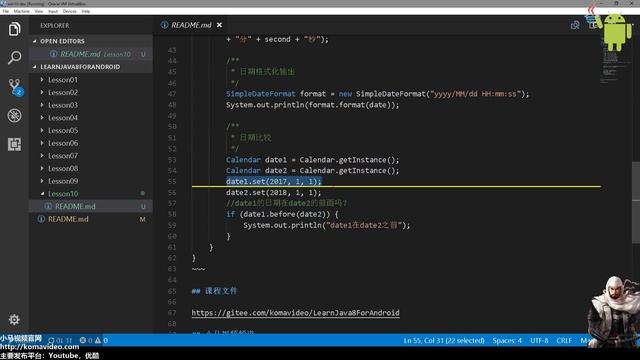Click the if (date1.before(date2)) line
Viewport: 640px width, 360px height.
pyautogui.click(x=282, y=214)
